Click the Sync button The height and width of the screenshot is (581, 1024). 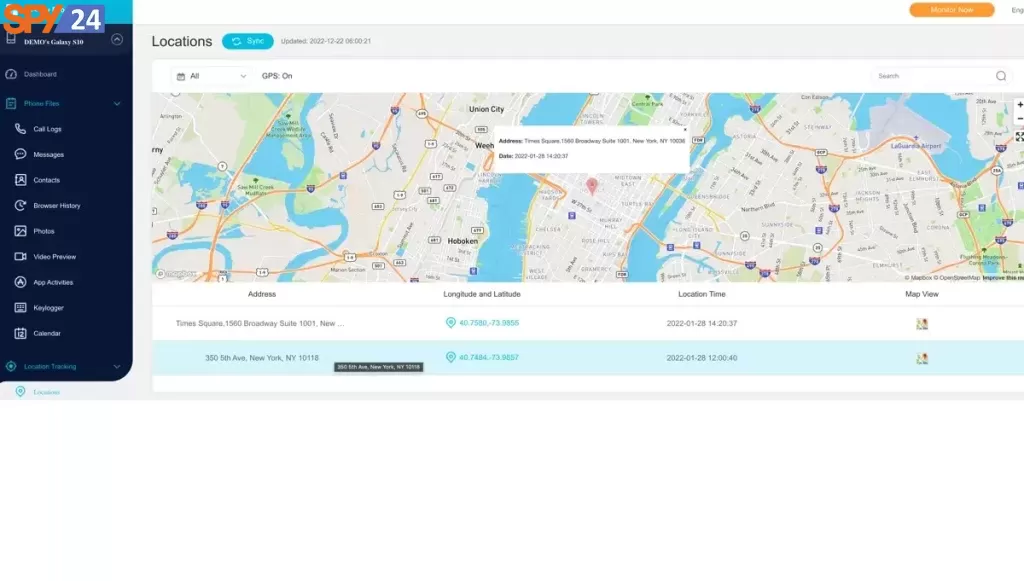248,41
